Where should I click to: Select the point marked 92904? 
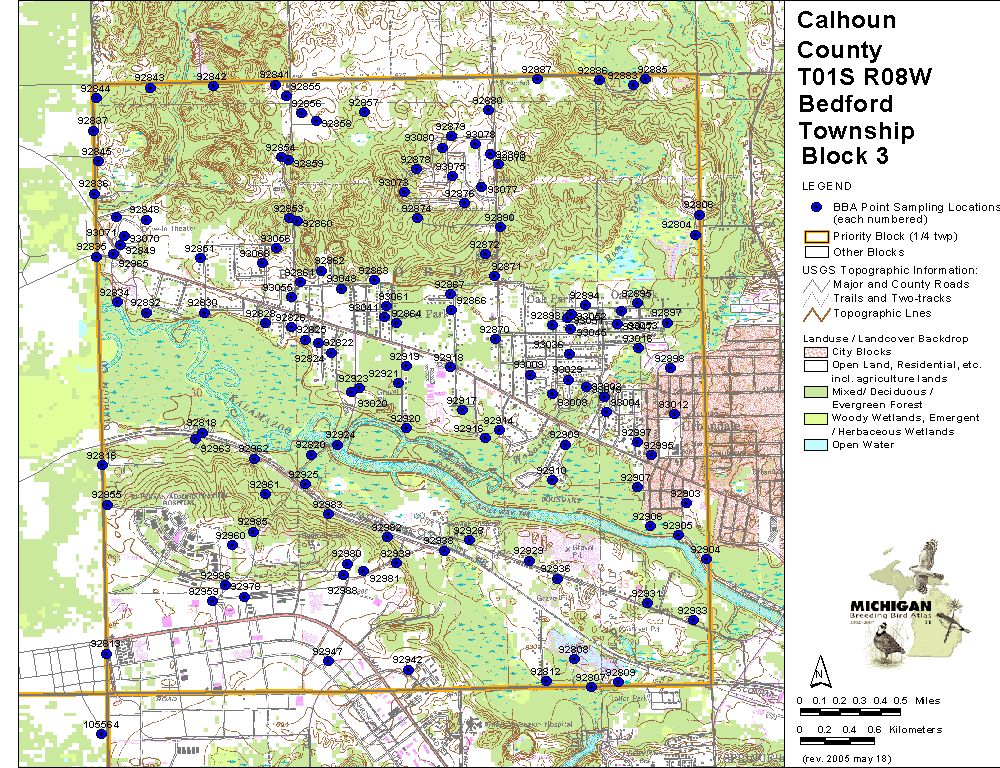(706, 560)
